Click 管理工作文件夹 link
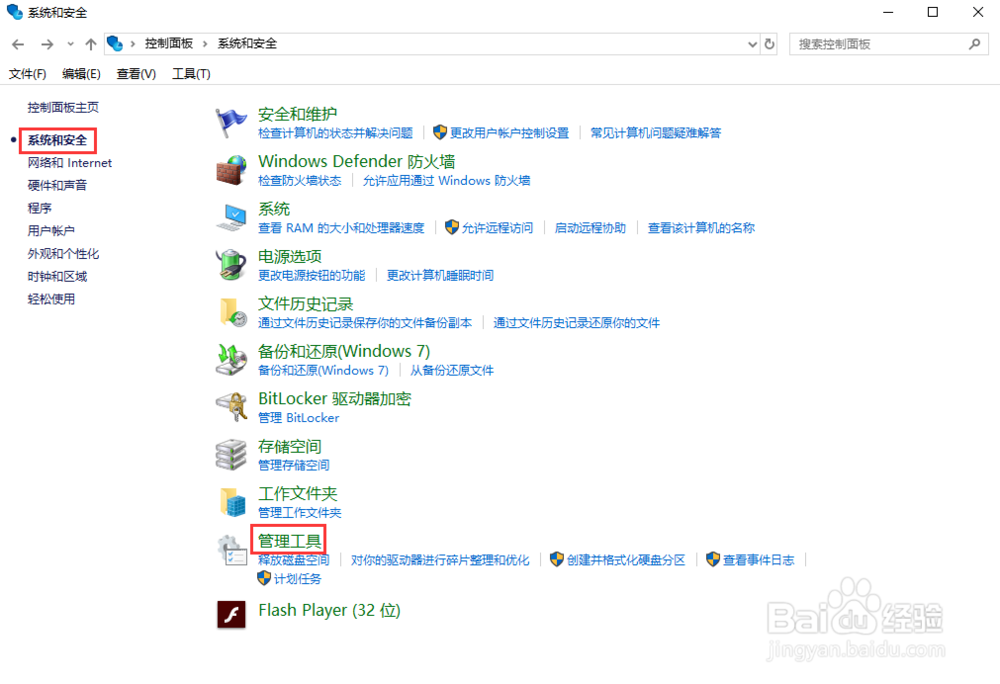 click(x=299, y=513)
